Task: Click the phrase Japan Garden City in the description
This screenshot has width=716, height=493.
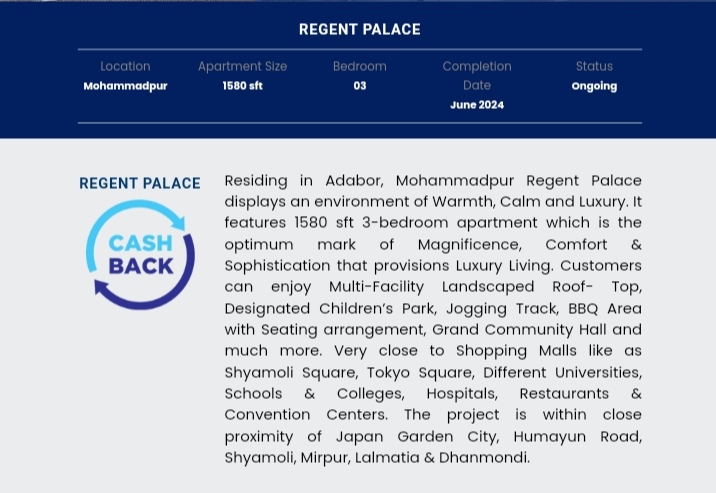Action: pyautogui.click(x=417, y=437)
